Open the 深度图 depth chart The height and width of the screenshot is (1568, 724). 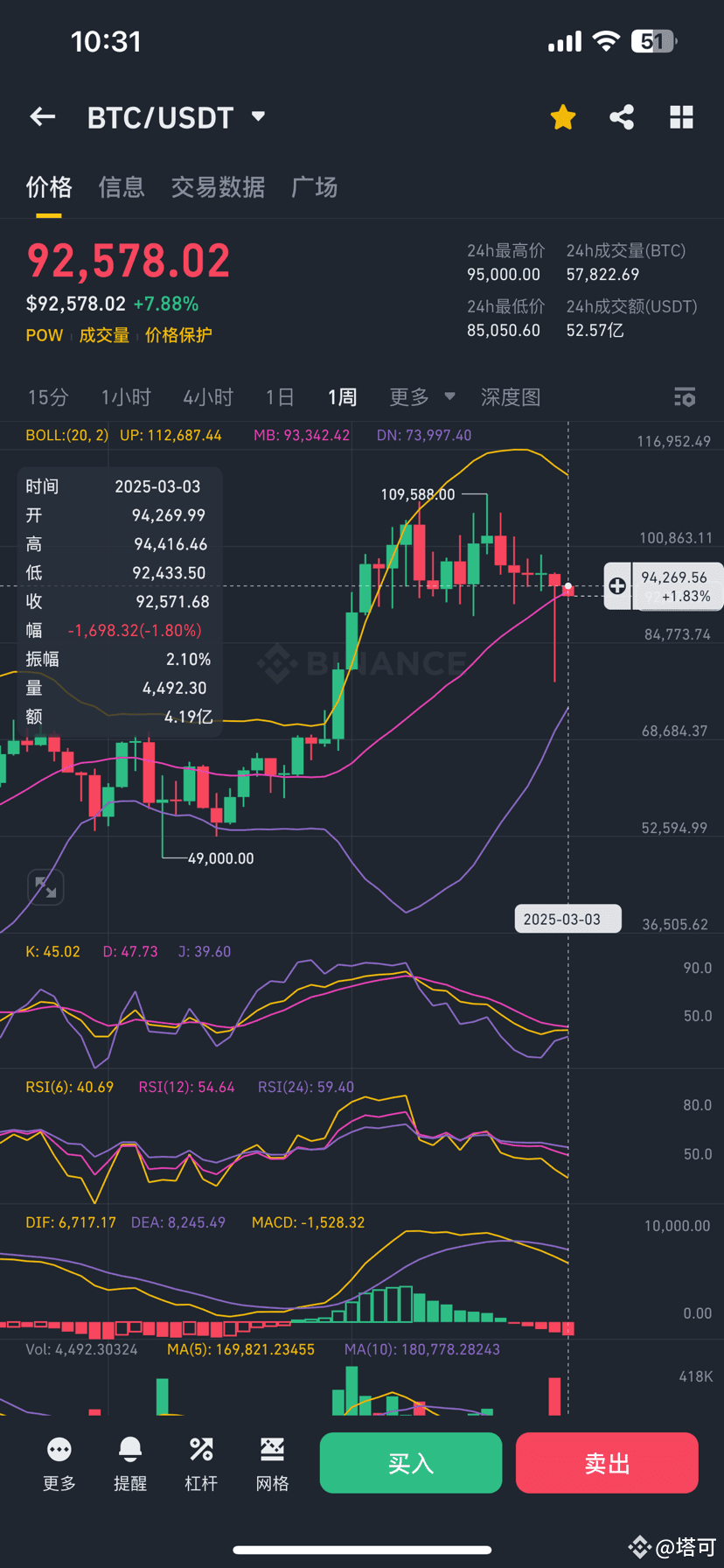point(511,397)
